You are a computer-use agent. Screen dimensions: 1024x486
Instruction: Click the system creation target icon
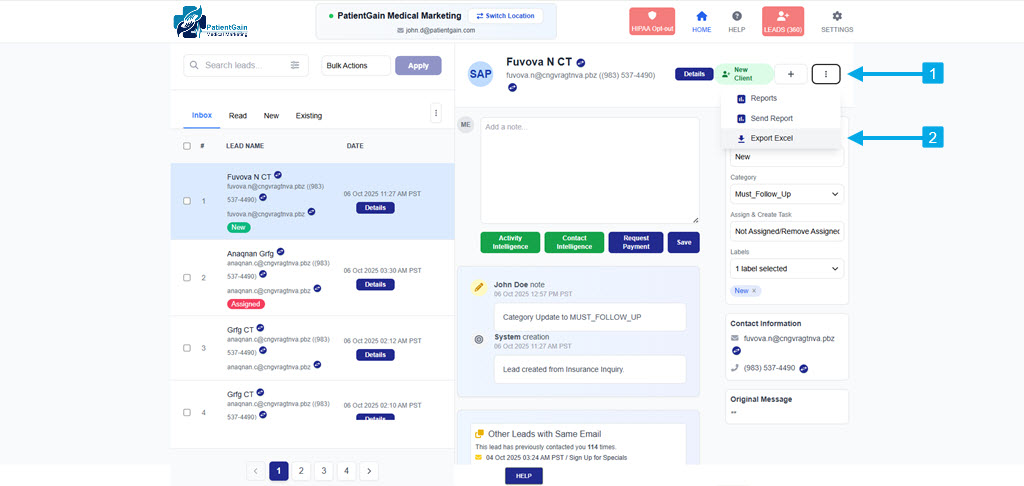point(479,340)
